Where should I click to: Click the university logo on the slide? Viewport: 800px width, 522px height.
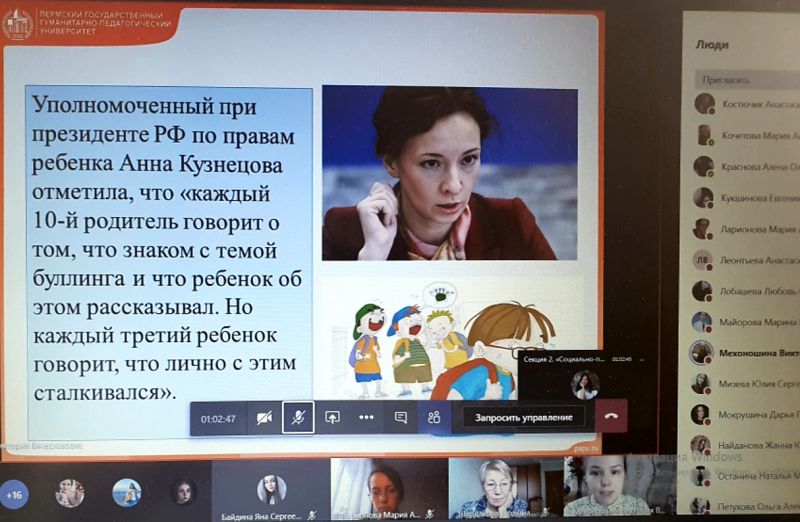point(17,24)
